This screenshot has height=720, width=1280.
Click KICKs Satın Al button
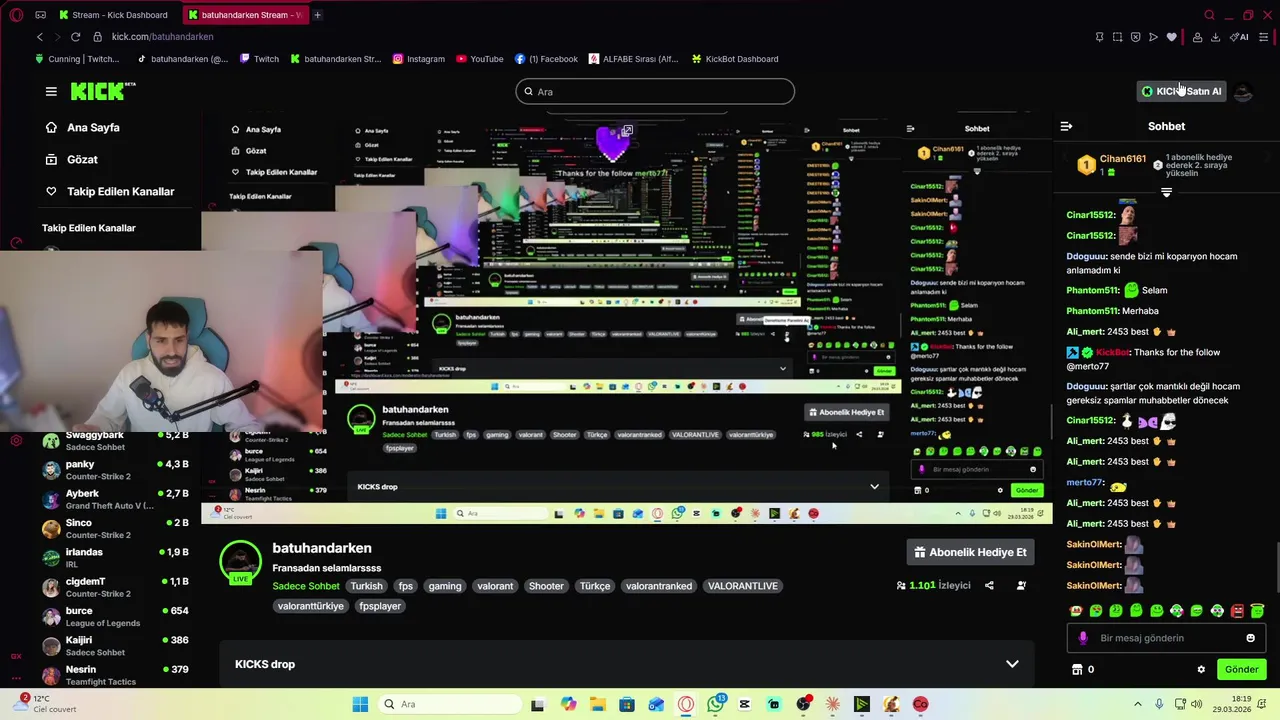point(1182,91)
